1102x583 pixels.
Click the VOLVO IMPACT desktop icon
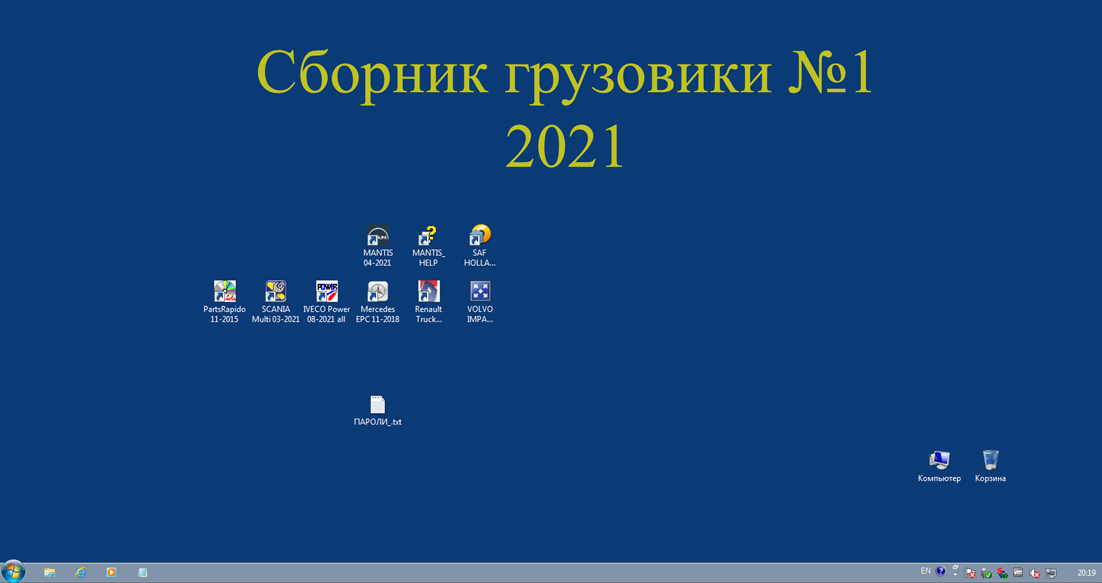coord(480,293)
